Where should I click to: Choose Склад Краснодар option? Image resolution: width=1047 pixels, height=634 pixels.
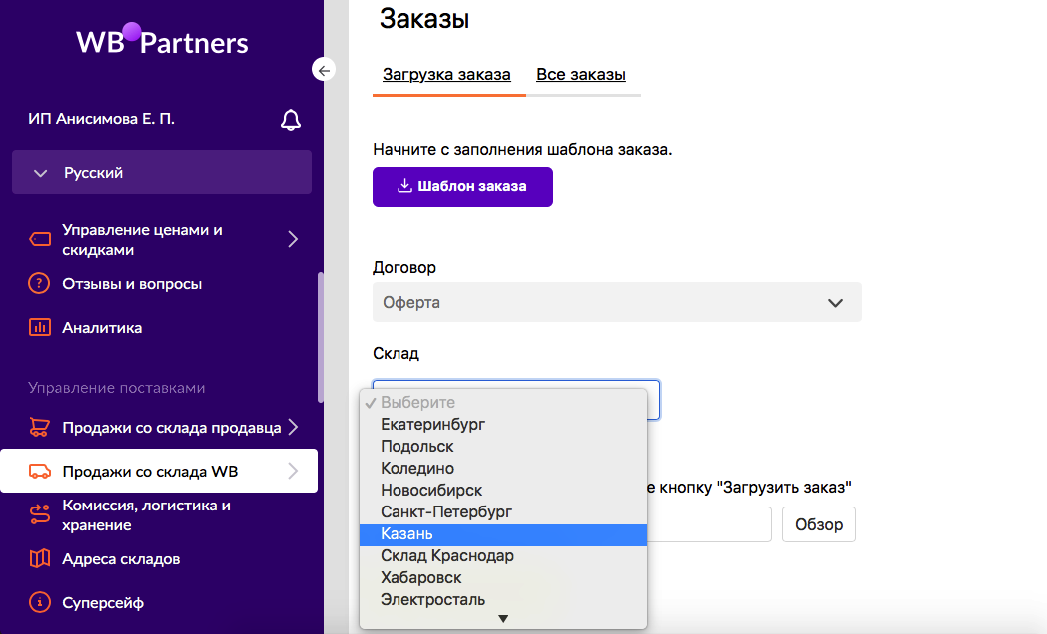point(503,556)
